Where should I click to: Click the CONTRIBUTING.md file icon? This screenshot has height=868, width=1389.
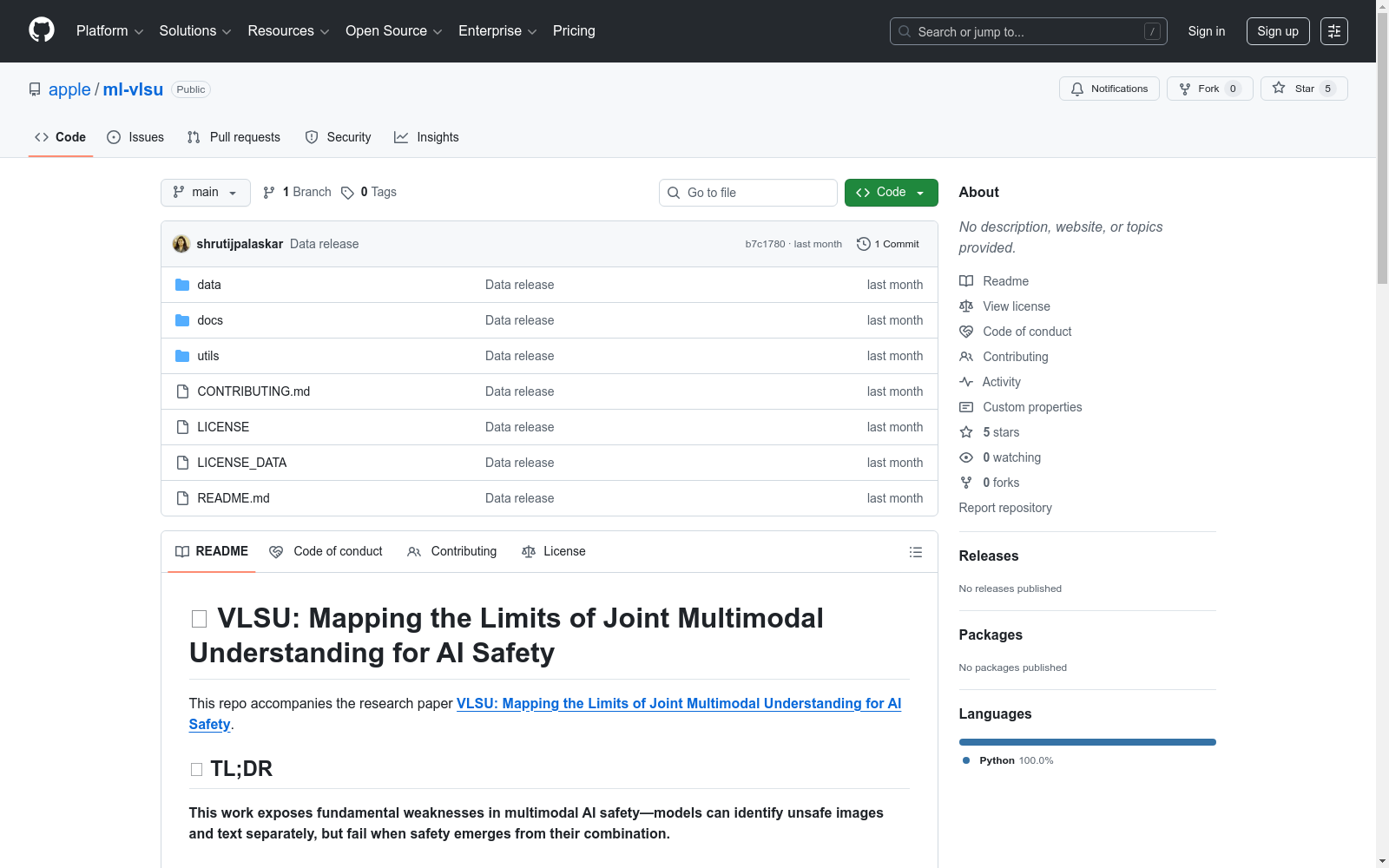tap(182, 391)
